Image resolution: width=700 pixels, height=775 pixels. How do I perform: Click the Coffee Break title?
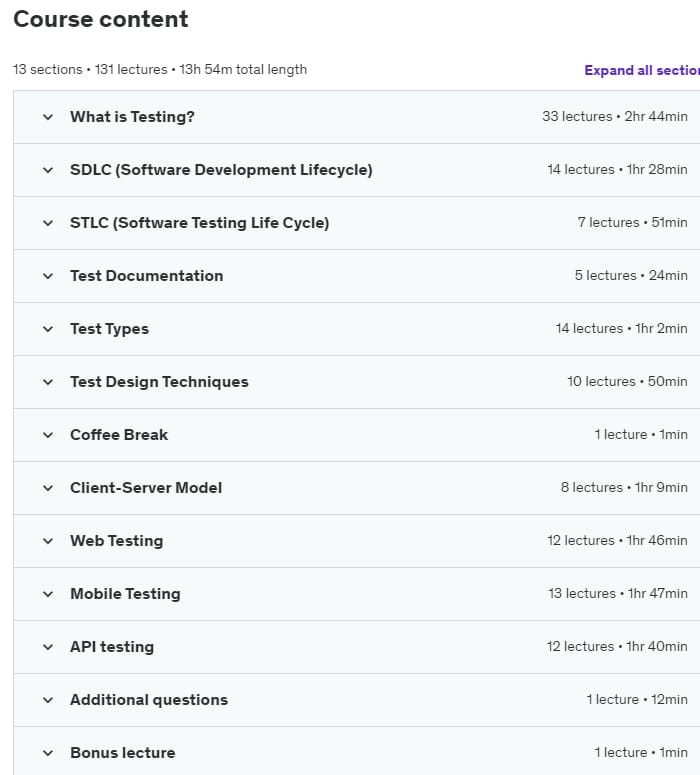pyautogui.click(x=119, y=435)
